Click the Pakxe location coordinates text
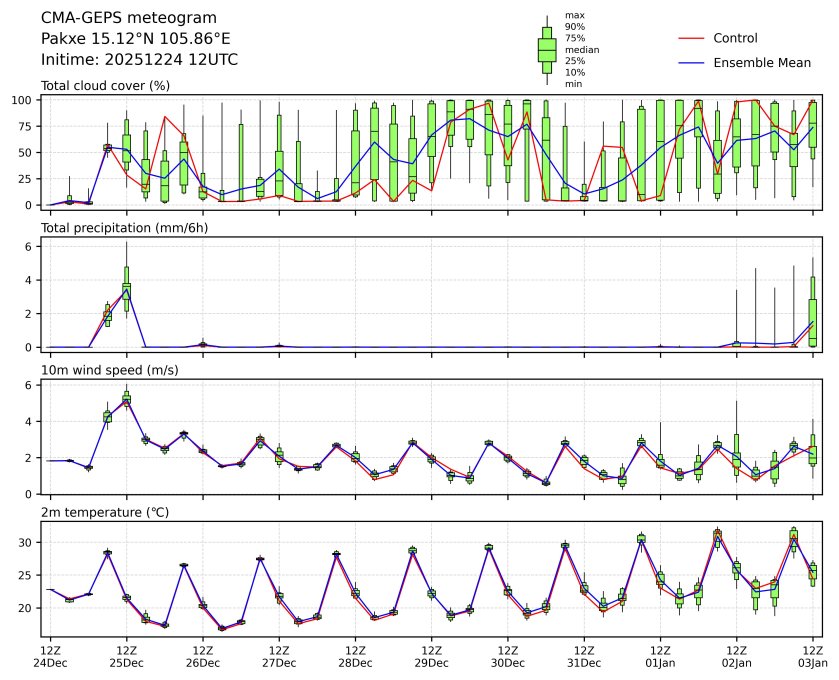This screenshot has width=839, height=680. coord(135,39)
